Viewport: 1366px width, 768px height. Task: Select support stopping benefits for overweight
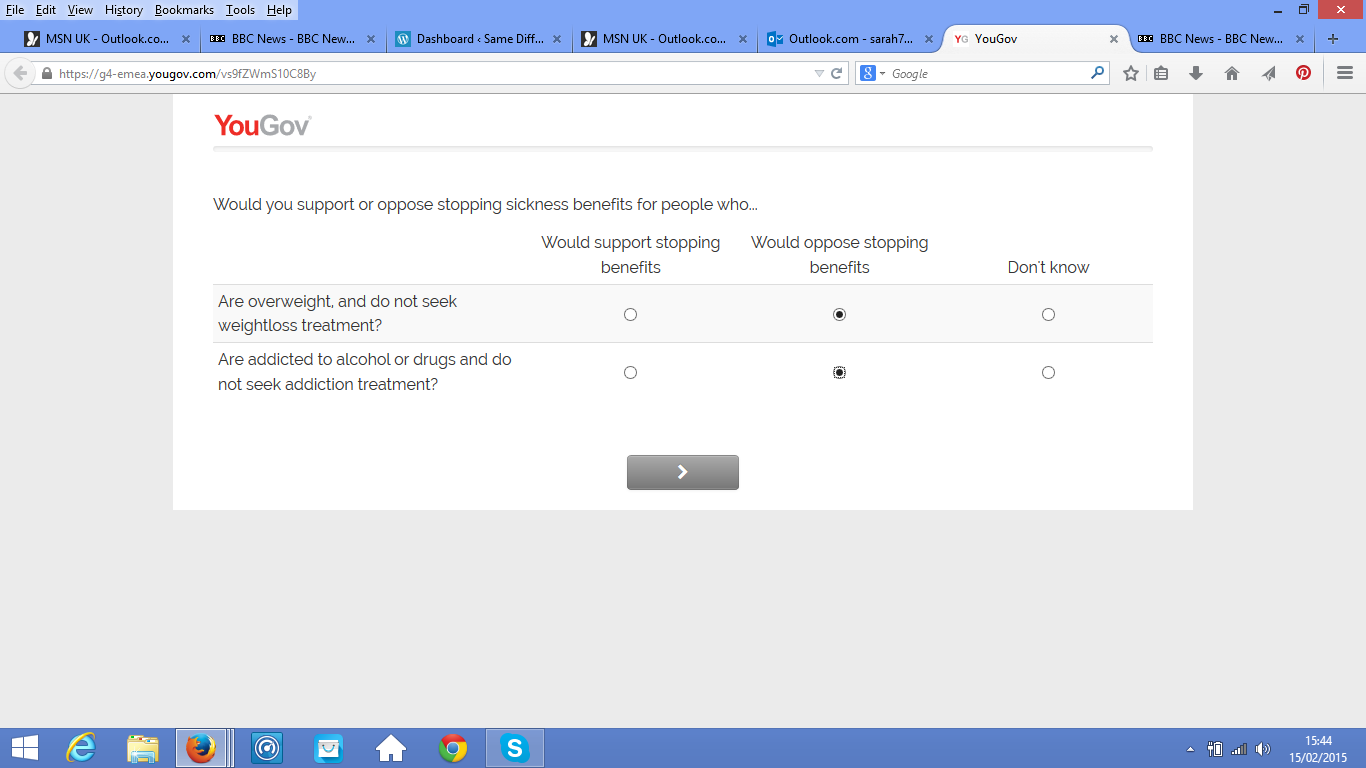630,315
